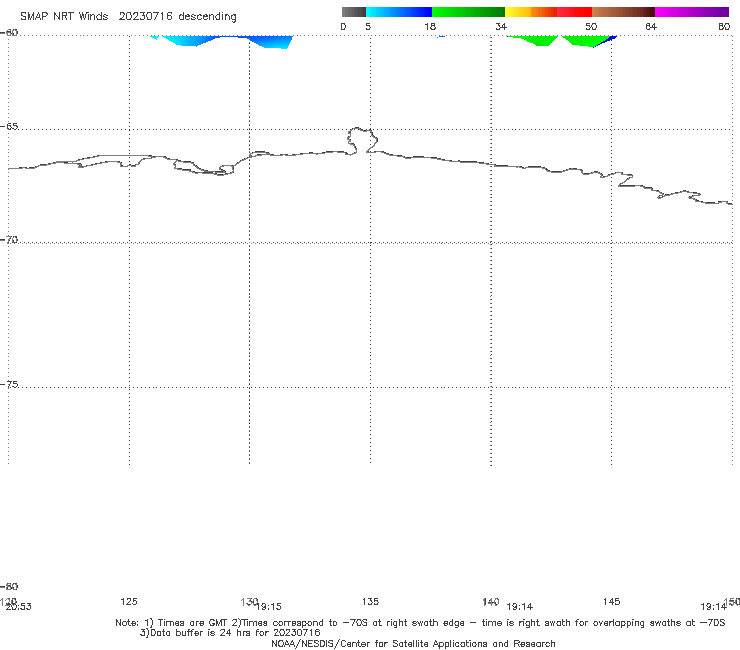Click the '34' color scale label

[501, 26]
